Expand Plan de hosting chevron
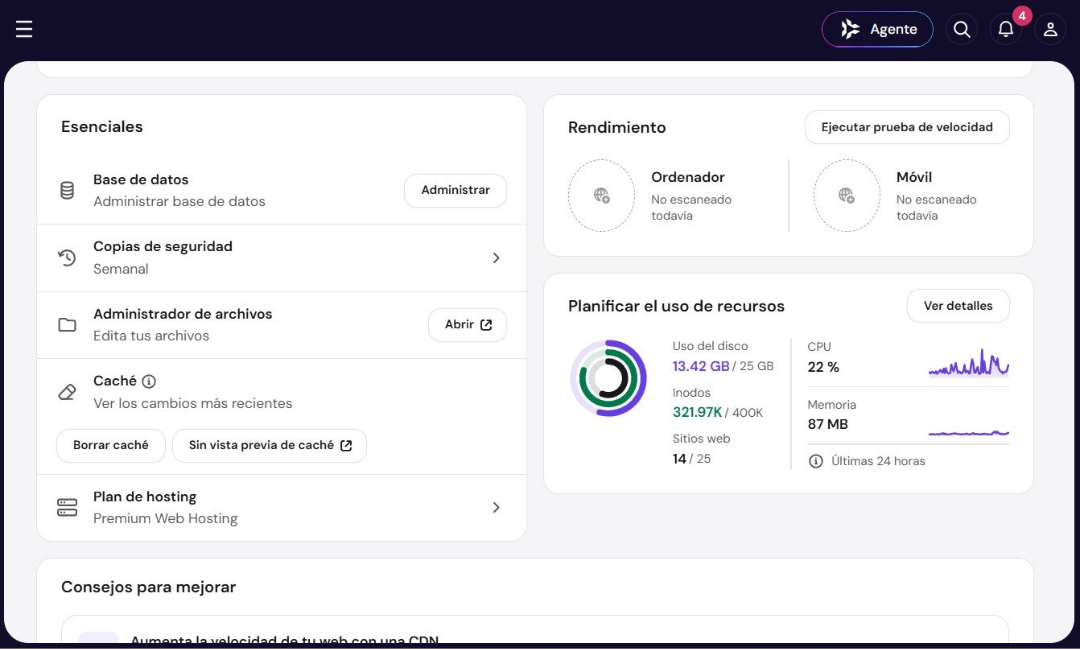The height and width of the screenshot is (650, 1080). pos(496,507)
